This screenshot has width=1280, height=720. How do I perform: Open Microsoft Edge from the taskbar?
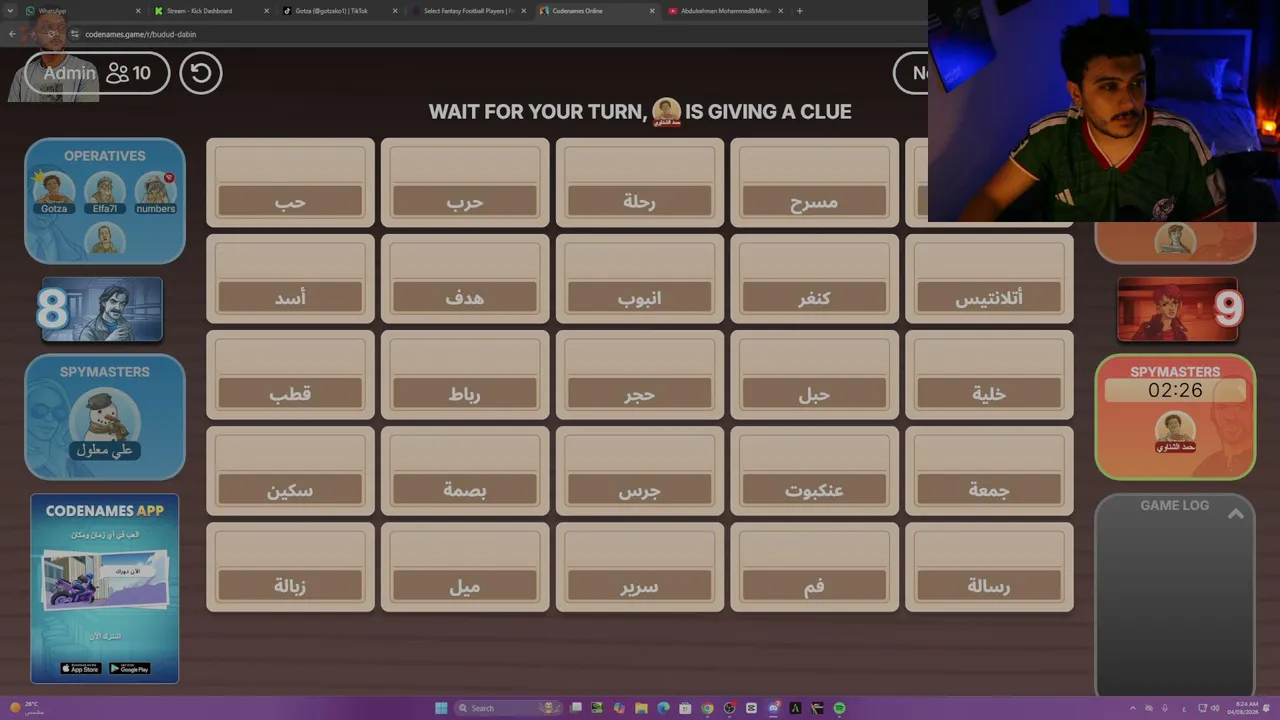pos(663,708)
